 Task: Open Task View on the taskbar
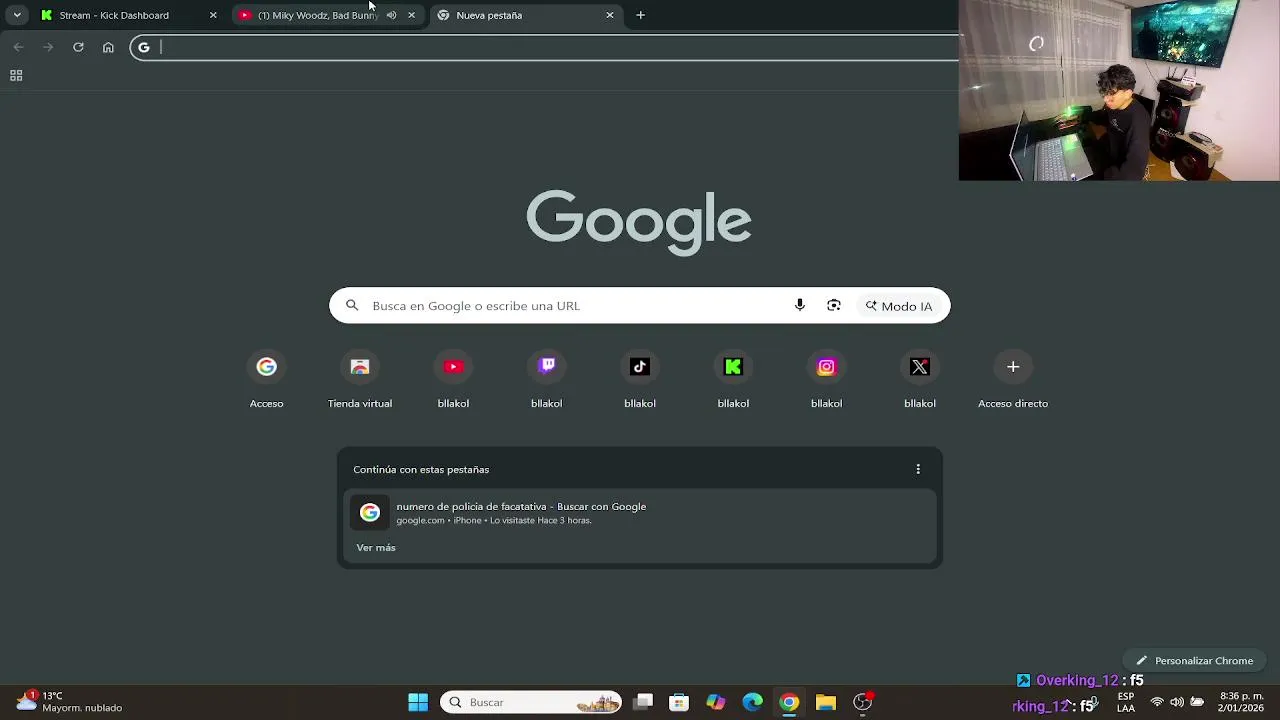(x=644, y=702)
